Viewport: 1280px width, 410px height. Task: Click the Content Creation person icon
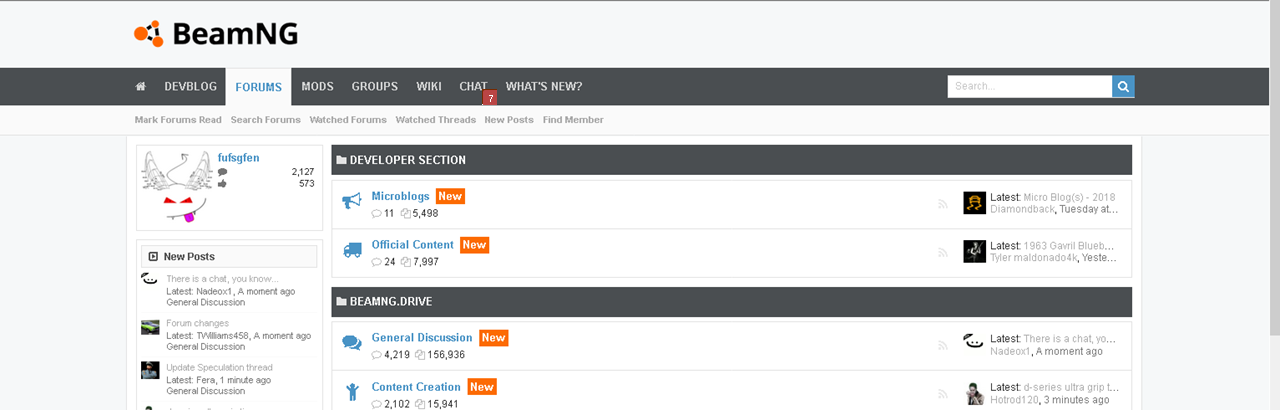[352, 393]
